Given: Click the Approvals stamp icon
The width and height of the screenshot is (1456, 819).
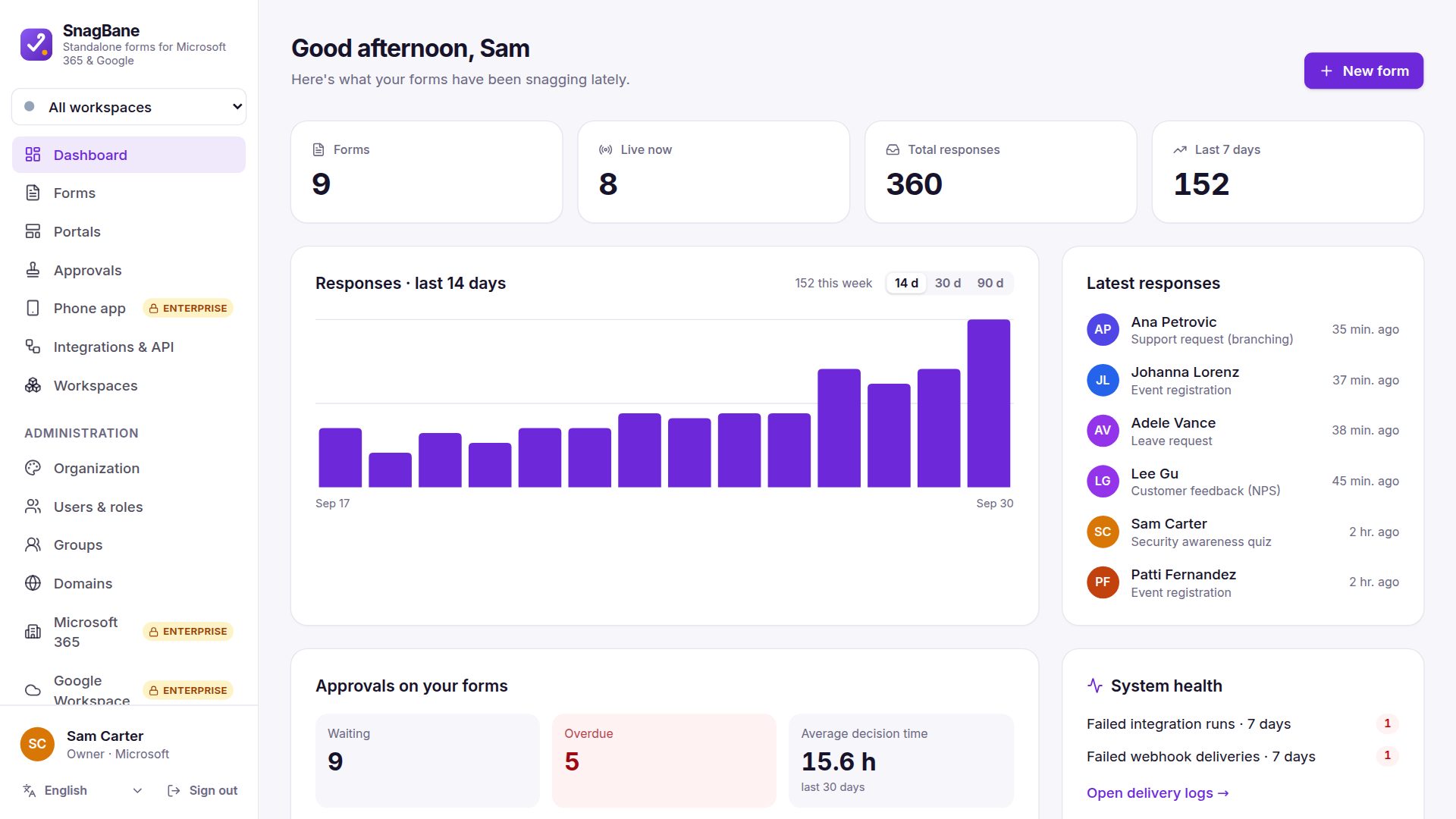Looking at the screenshot, I should click(33, 270).
